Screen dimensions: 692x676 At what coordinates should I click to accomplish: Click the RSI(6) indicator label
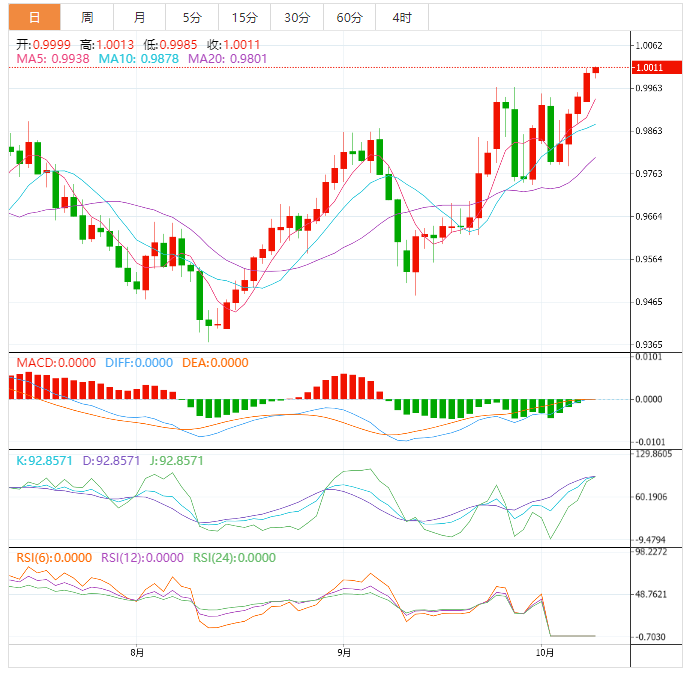53,558
